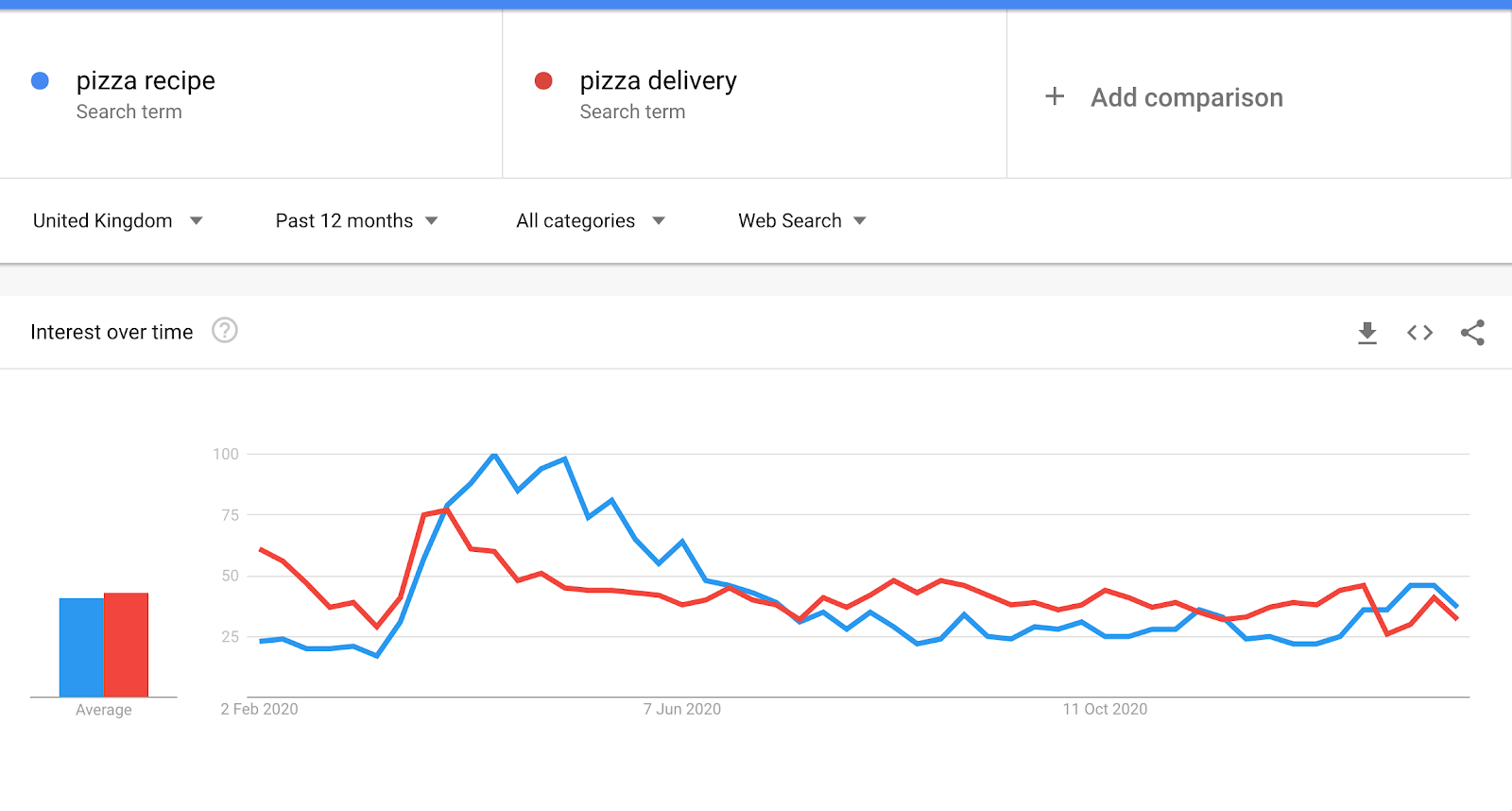Viewport: 1512px width, 811px height.
Task: Change the Web Search type dropdown
Action: click(x=801, y=221)
